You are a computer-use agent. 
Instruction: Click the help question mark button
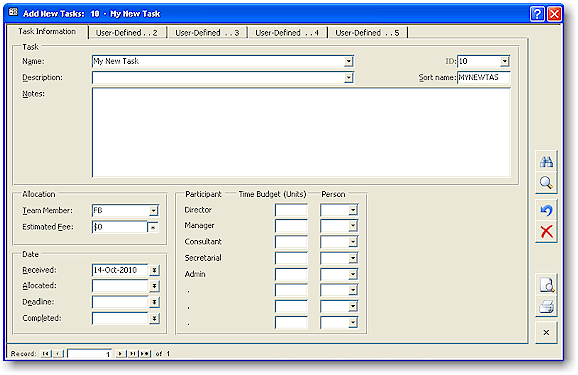(x=537, y=14)
